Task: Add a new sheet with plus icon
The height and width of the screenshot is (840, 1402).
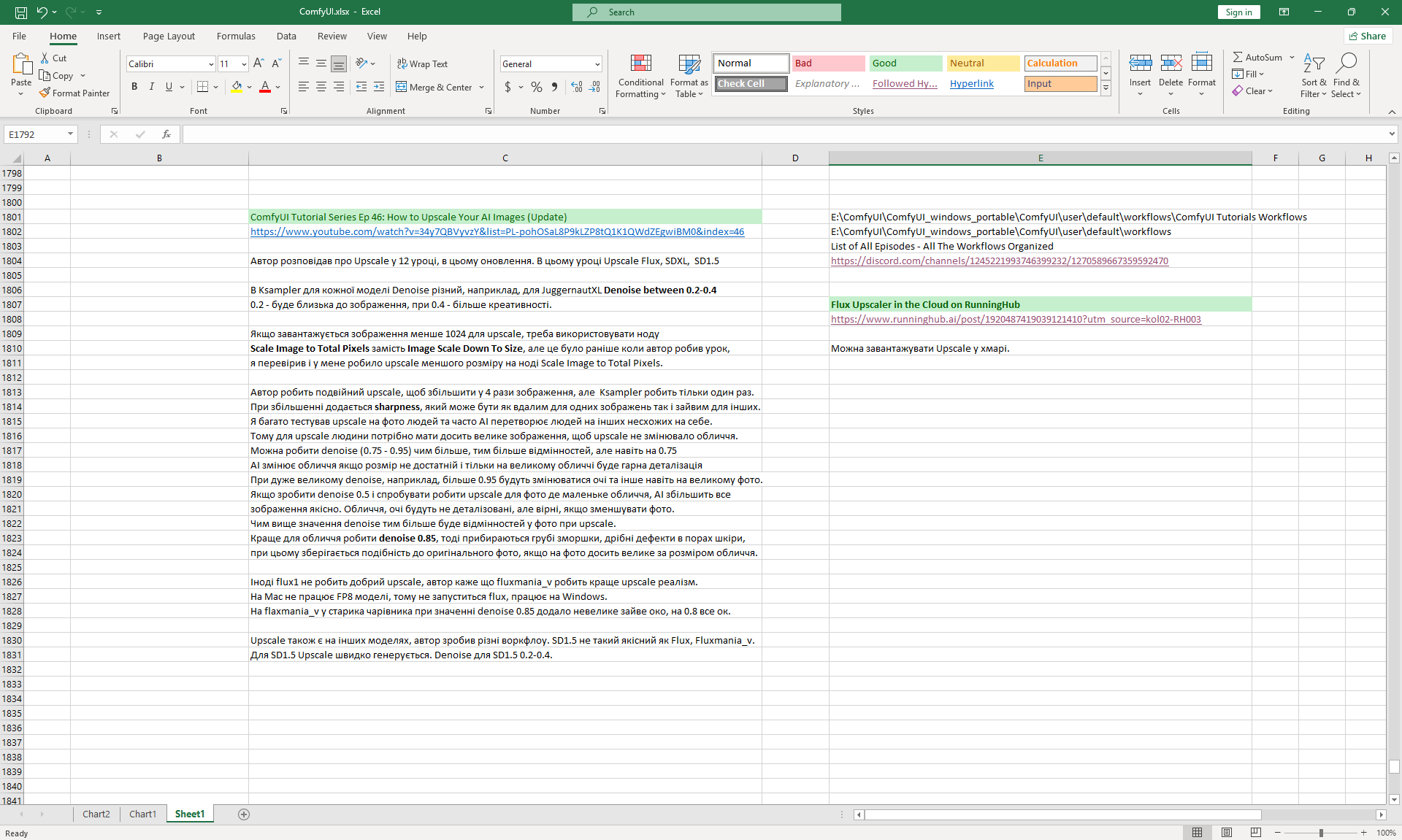Action: 244,814
